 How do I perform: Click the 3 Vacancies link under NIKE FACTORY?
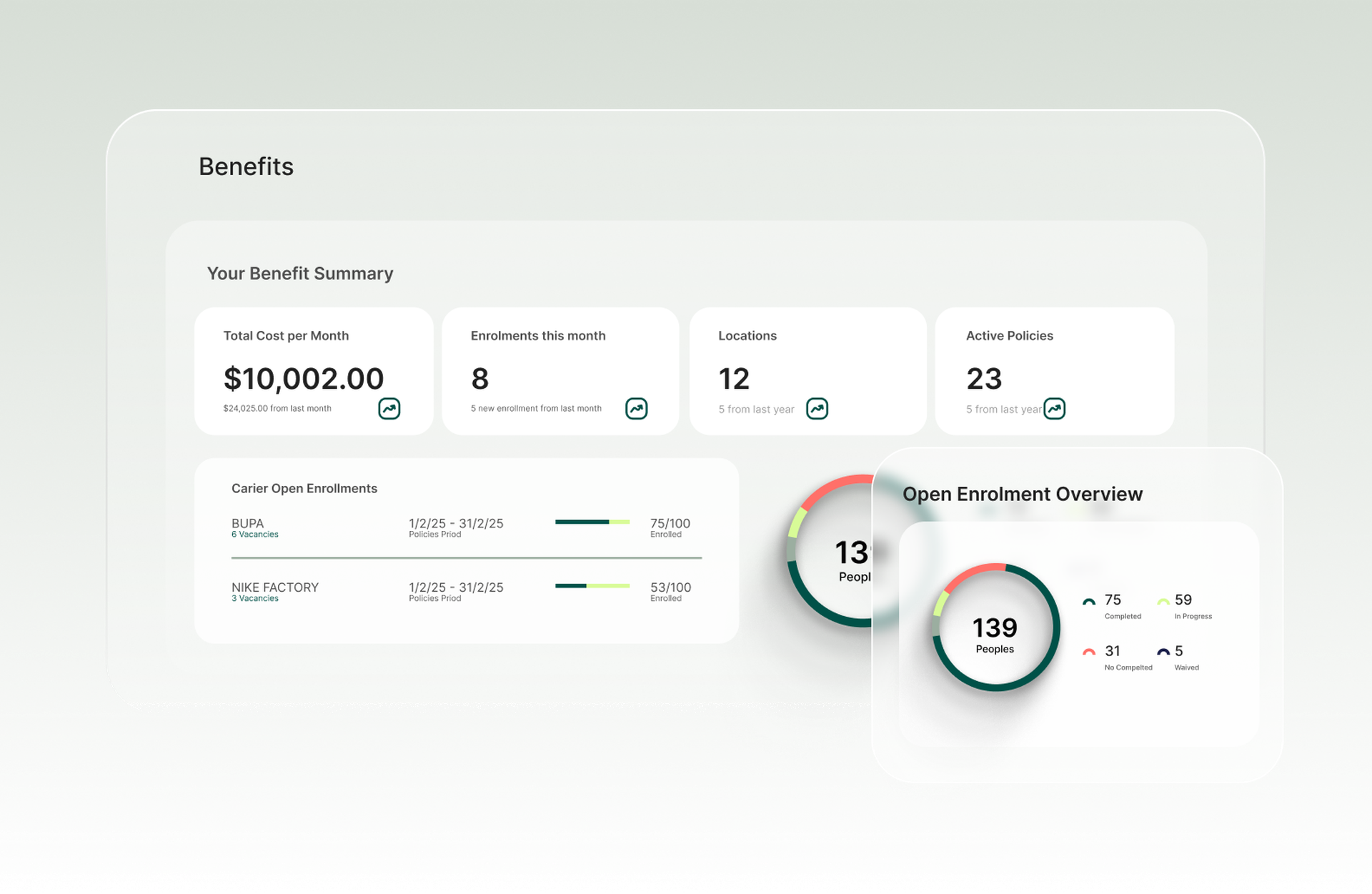pos(255,599)
